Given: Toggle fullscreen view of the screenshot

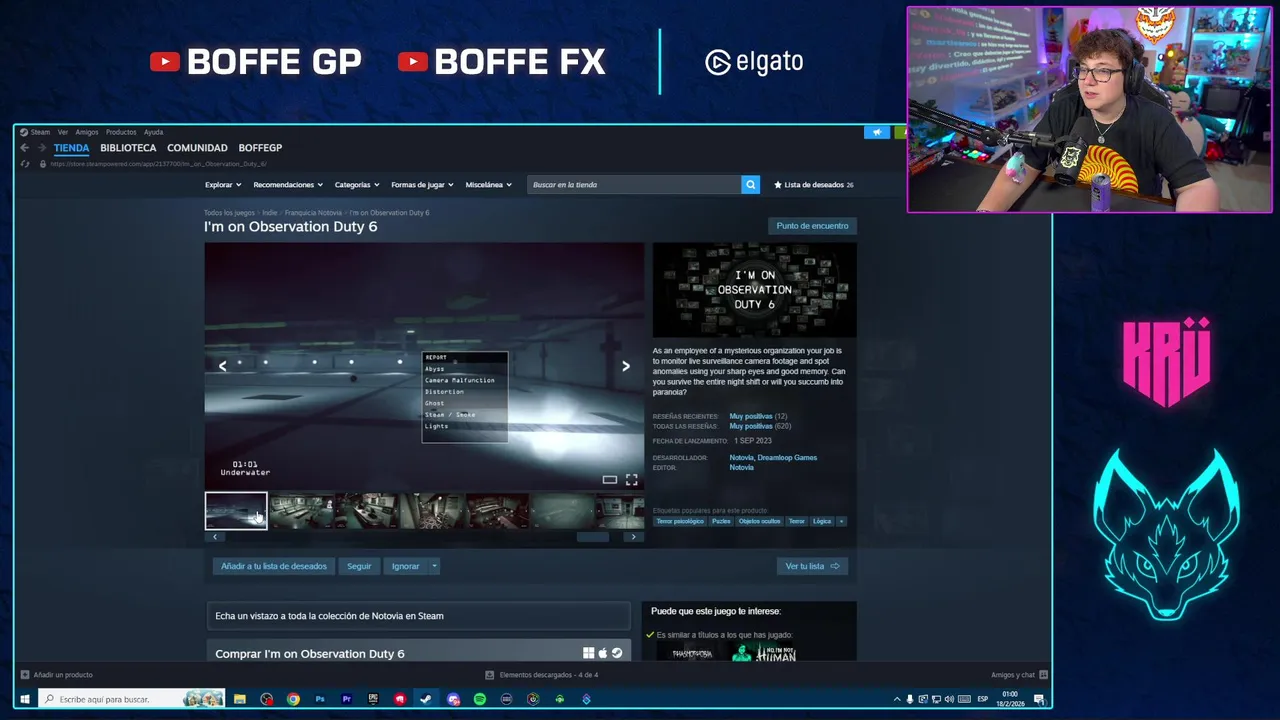Looking at the screenshot, I should pos(631,480).
